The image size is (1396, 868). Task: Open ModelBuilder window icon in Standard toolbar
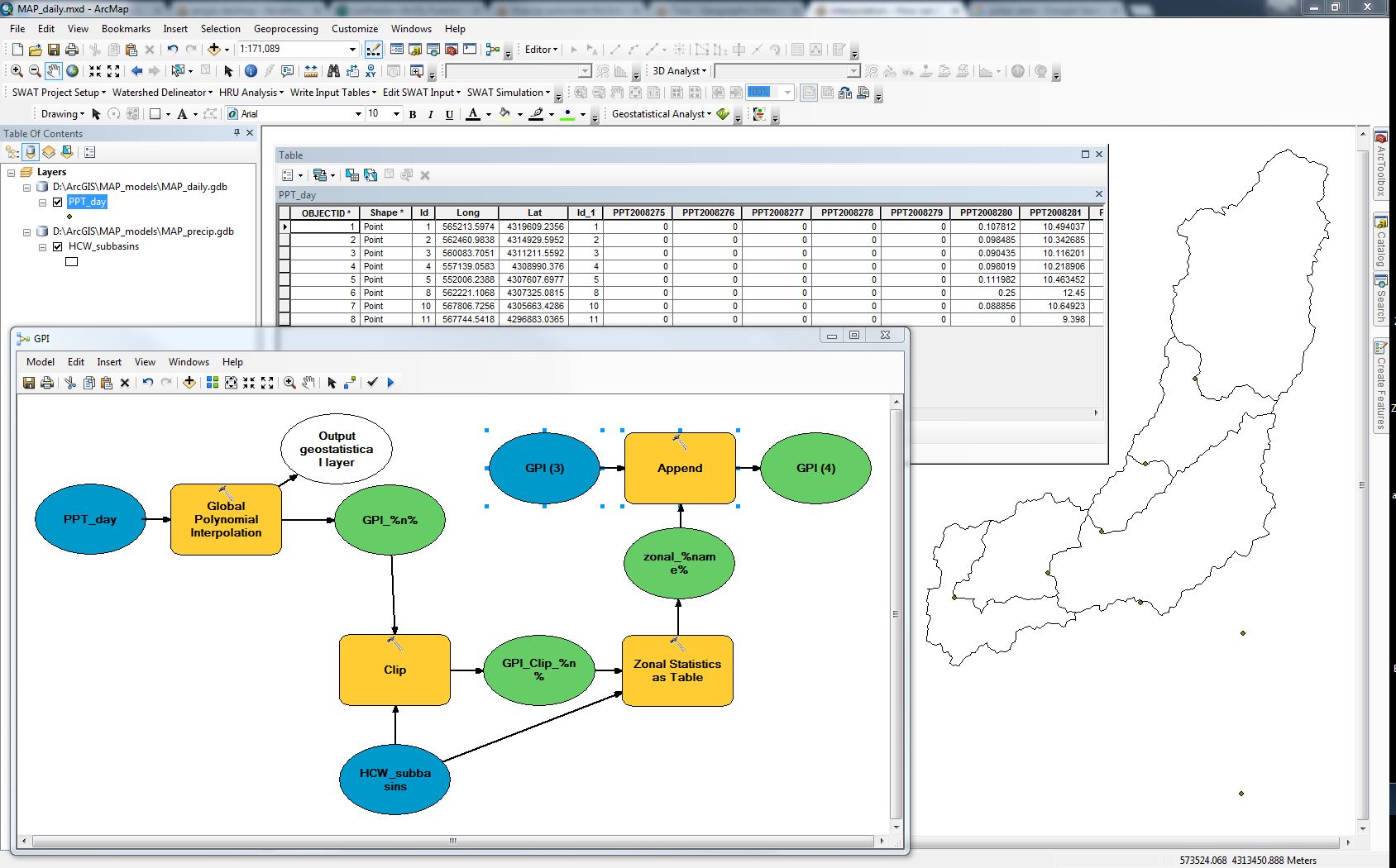coord(493,50)
